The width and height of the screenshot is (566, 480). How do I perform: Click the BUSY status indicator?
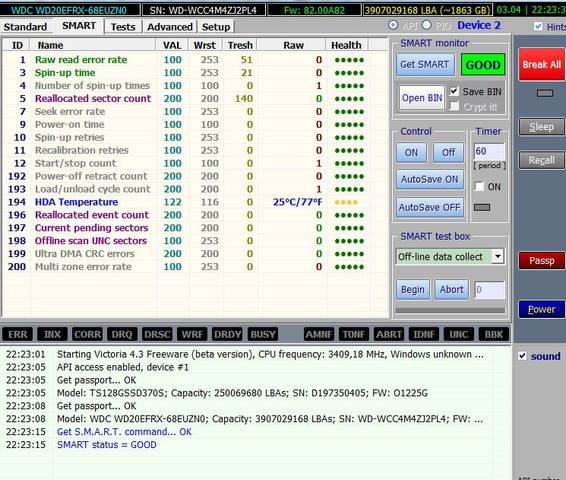point(262,335)
